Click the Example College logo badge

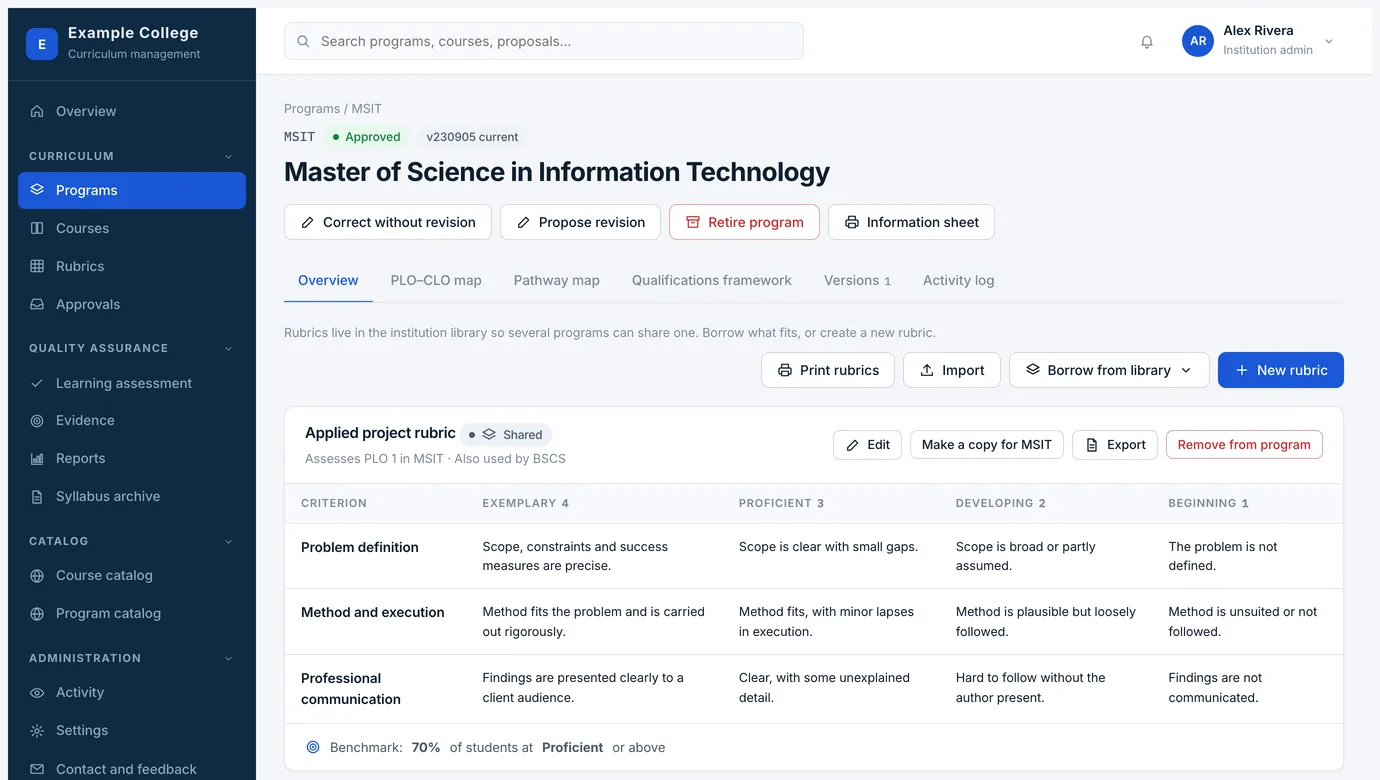click(42, 44)
